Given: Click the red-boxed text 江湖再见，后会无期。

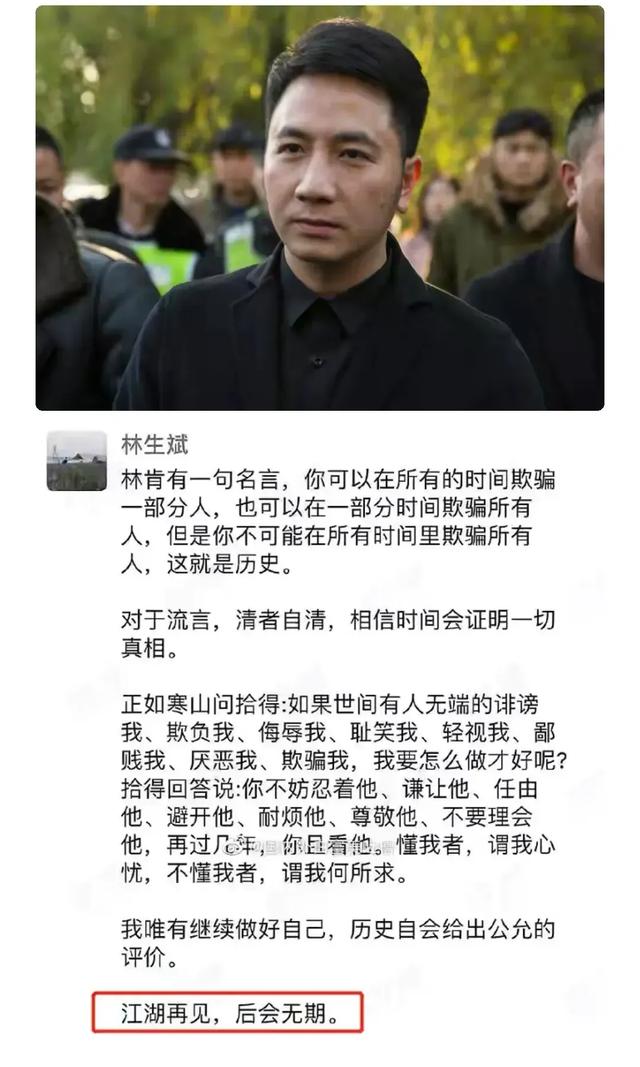Looking at the screenshot, I should 230,1014.
